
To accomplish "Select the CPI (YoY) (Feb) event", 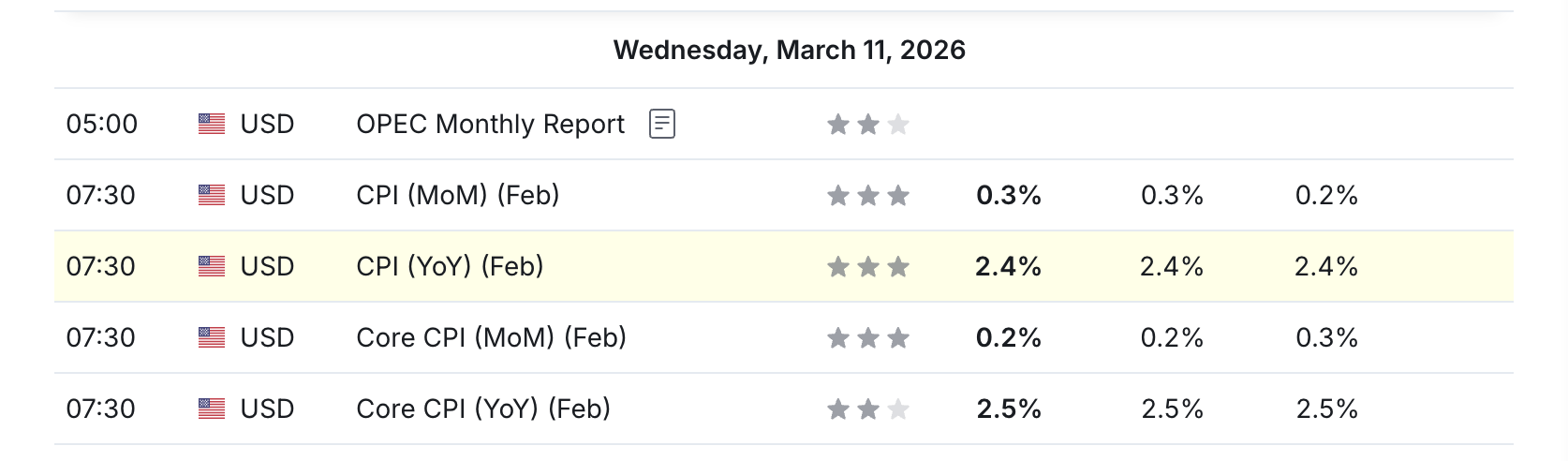I will pyautogui.click(x=450, y=266).
